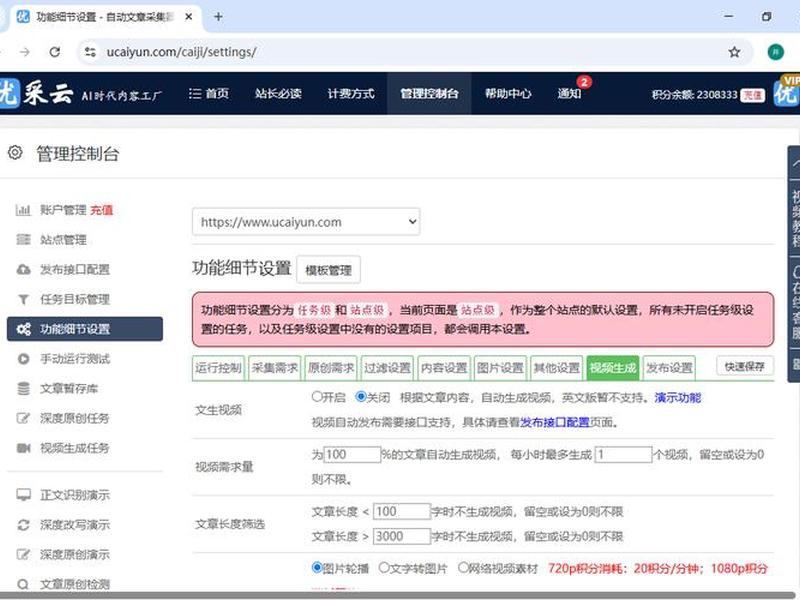This screenshot has width=800, height=600.
Task: Open 管理控制台 in top navigation
Action: coord(429,93)
